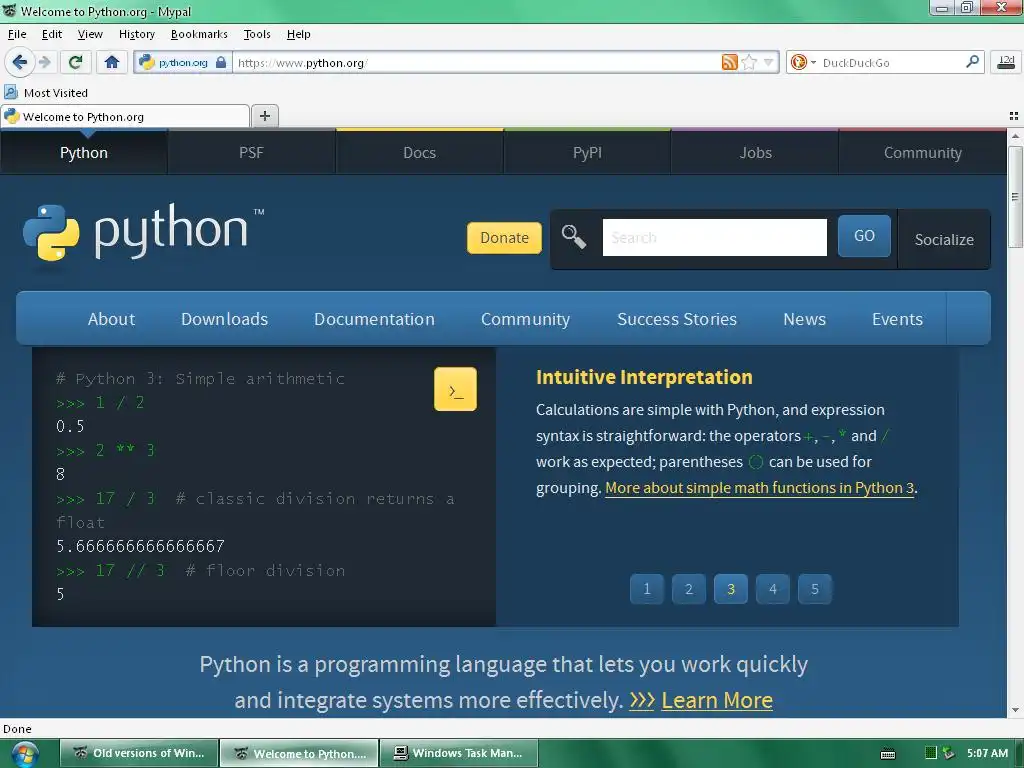Open the File menu
The image size is (1024, 768).
[x=17, y=34]
